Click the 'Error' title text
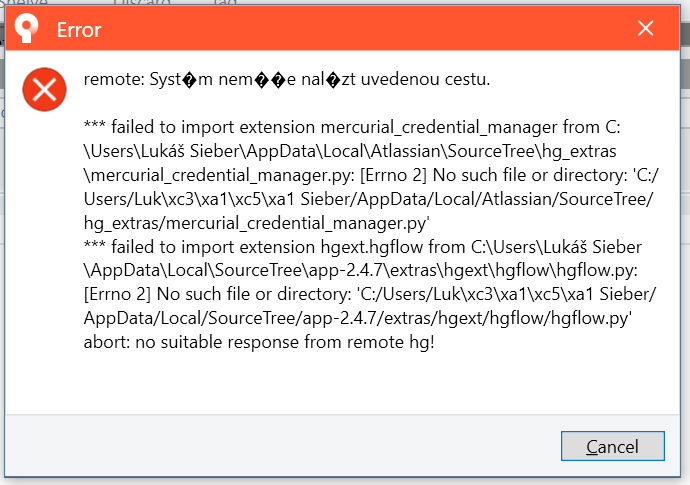Image resolution: width=690 pixels, height=485 pixels. tap(79, 30)
